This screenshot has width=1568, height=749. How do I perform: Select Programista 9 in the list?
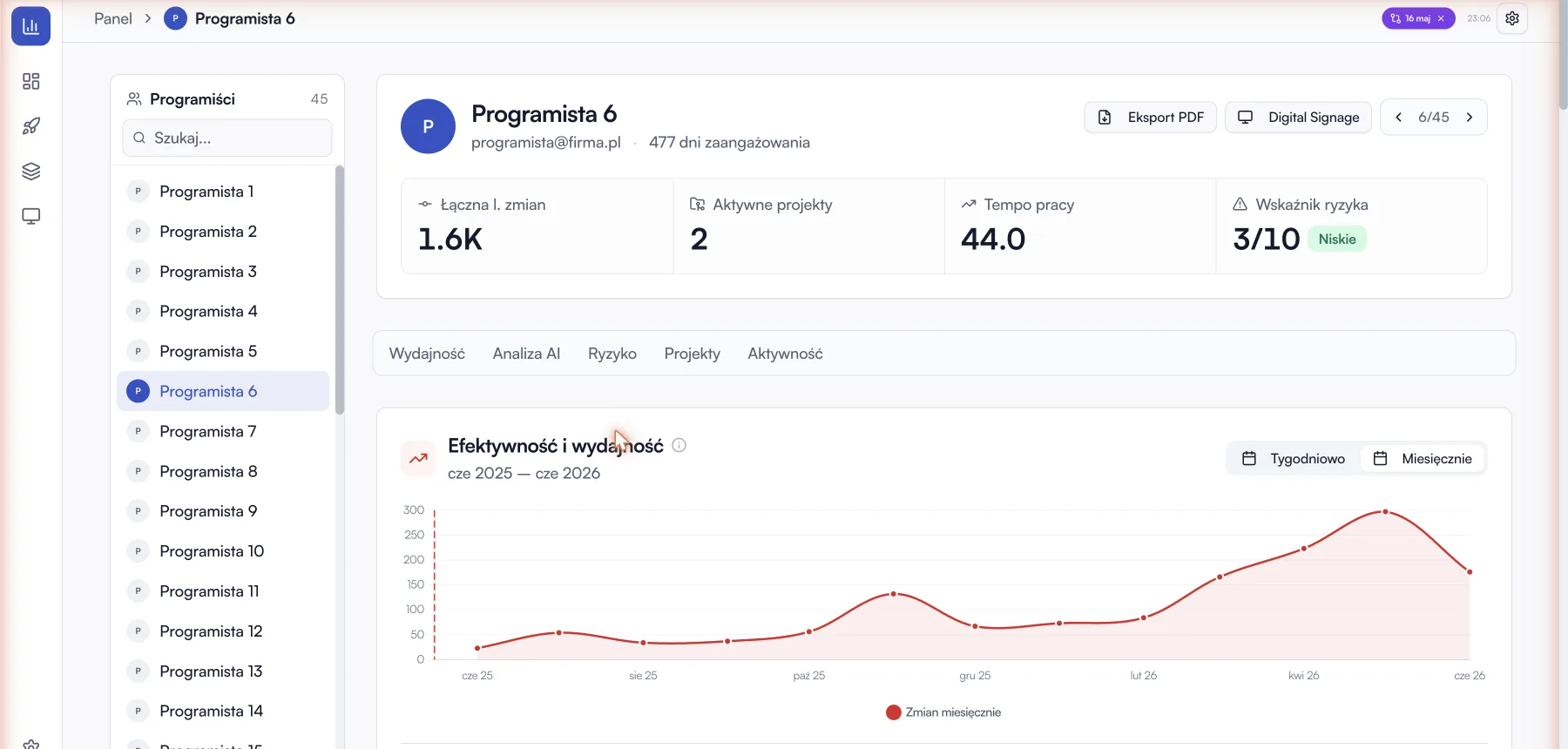(223, 511)
